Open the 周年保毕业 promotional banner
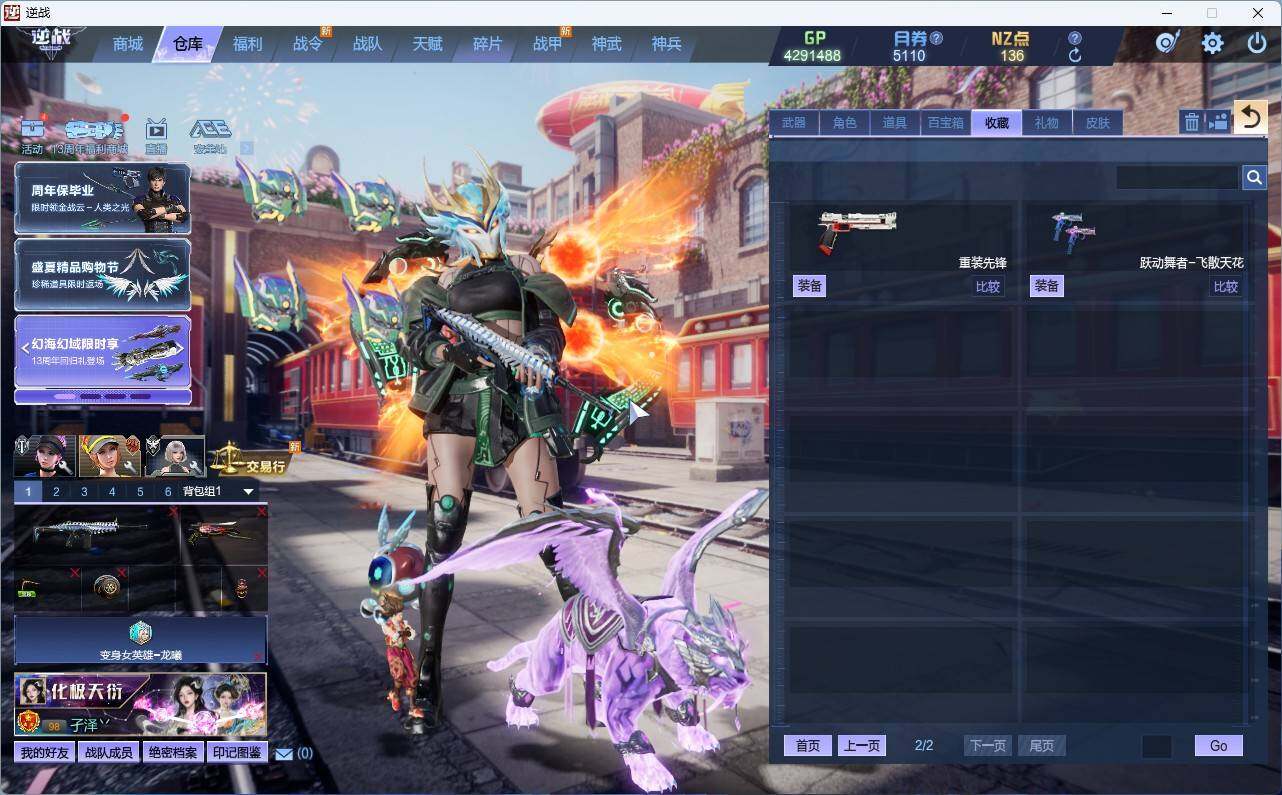 tap(103, 198)
